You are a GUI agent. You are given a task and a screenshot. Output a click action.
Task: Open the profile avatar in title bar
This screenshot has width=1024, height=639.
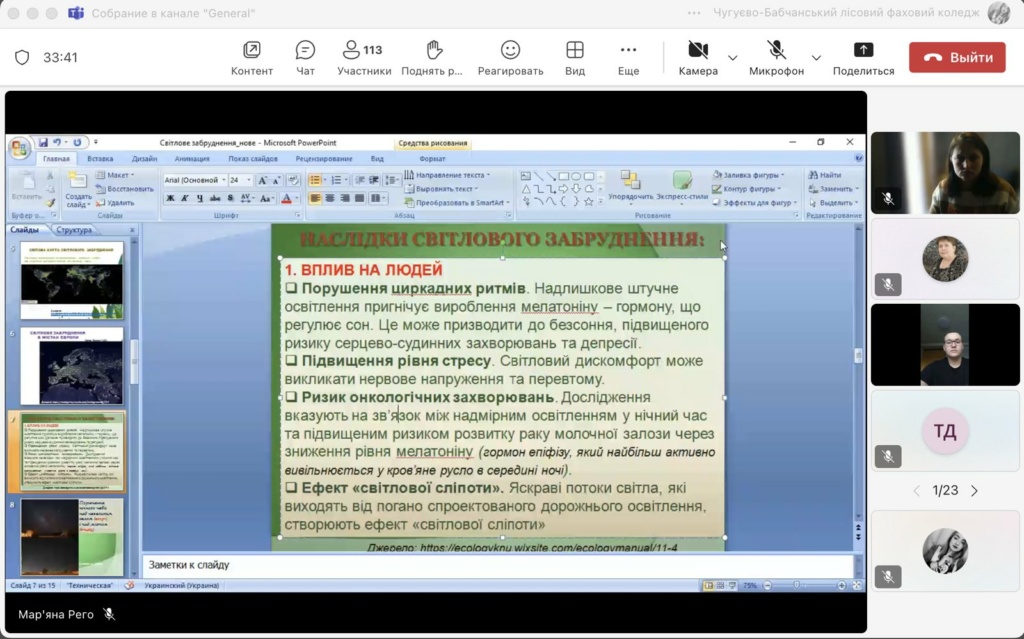pyautogui.click(x=998, y=13)
